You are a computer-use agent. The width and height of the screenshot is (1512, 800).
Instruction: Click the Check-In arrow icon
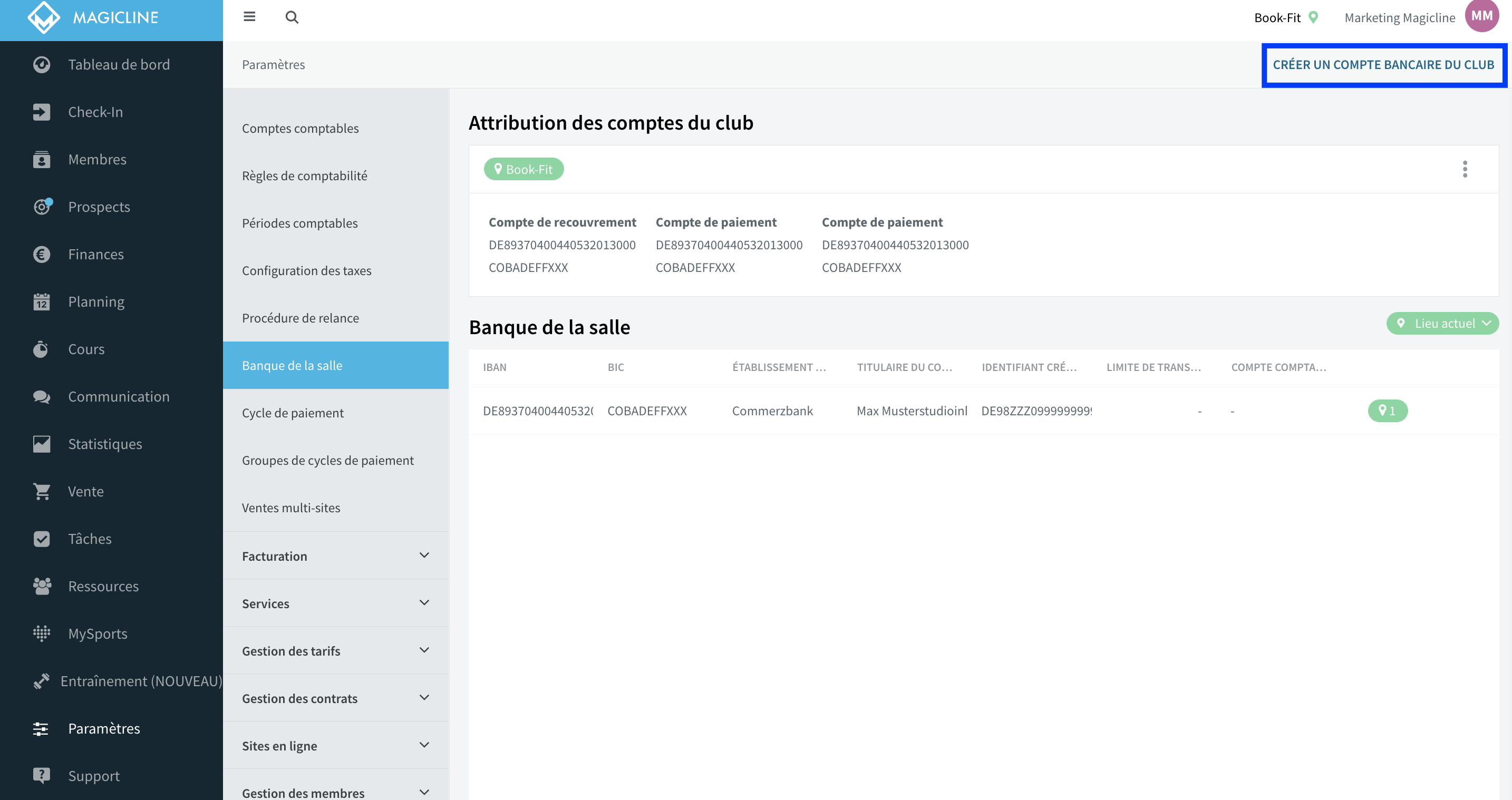tap(42, 112)
